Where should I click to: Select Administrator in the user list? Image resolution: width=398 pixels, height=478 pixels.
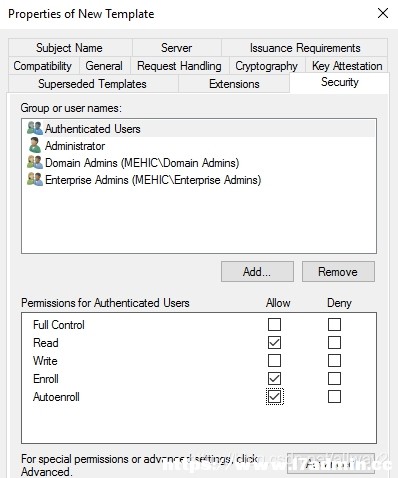(x=199, y=146)
